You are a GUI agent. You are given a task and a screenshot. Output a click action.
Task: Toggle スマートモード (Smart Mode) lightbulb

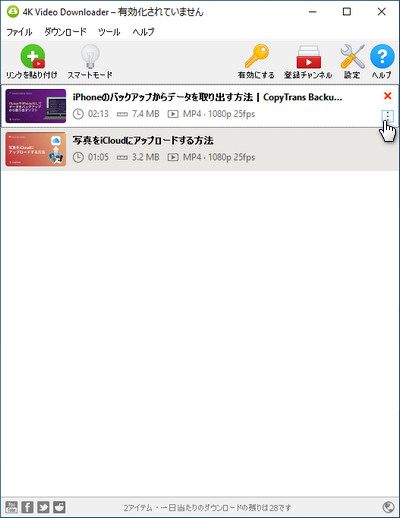tap(90, 57)
